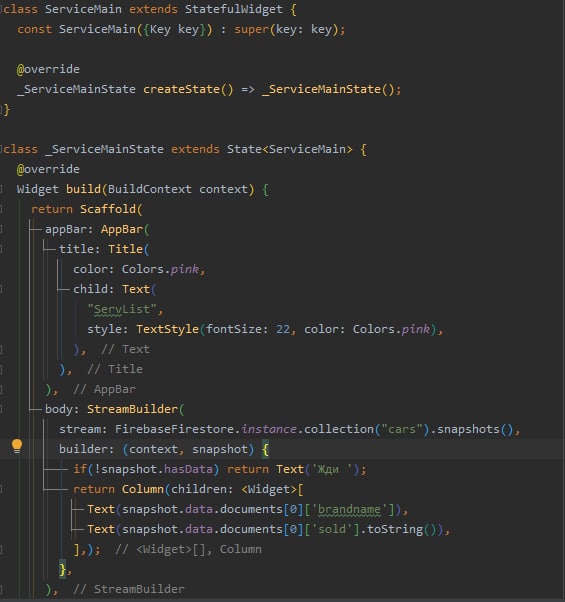Click the number 22 font size value
This screenshot has width=565, height=602.
[283, 329]
